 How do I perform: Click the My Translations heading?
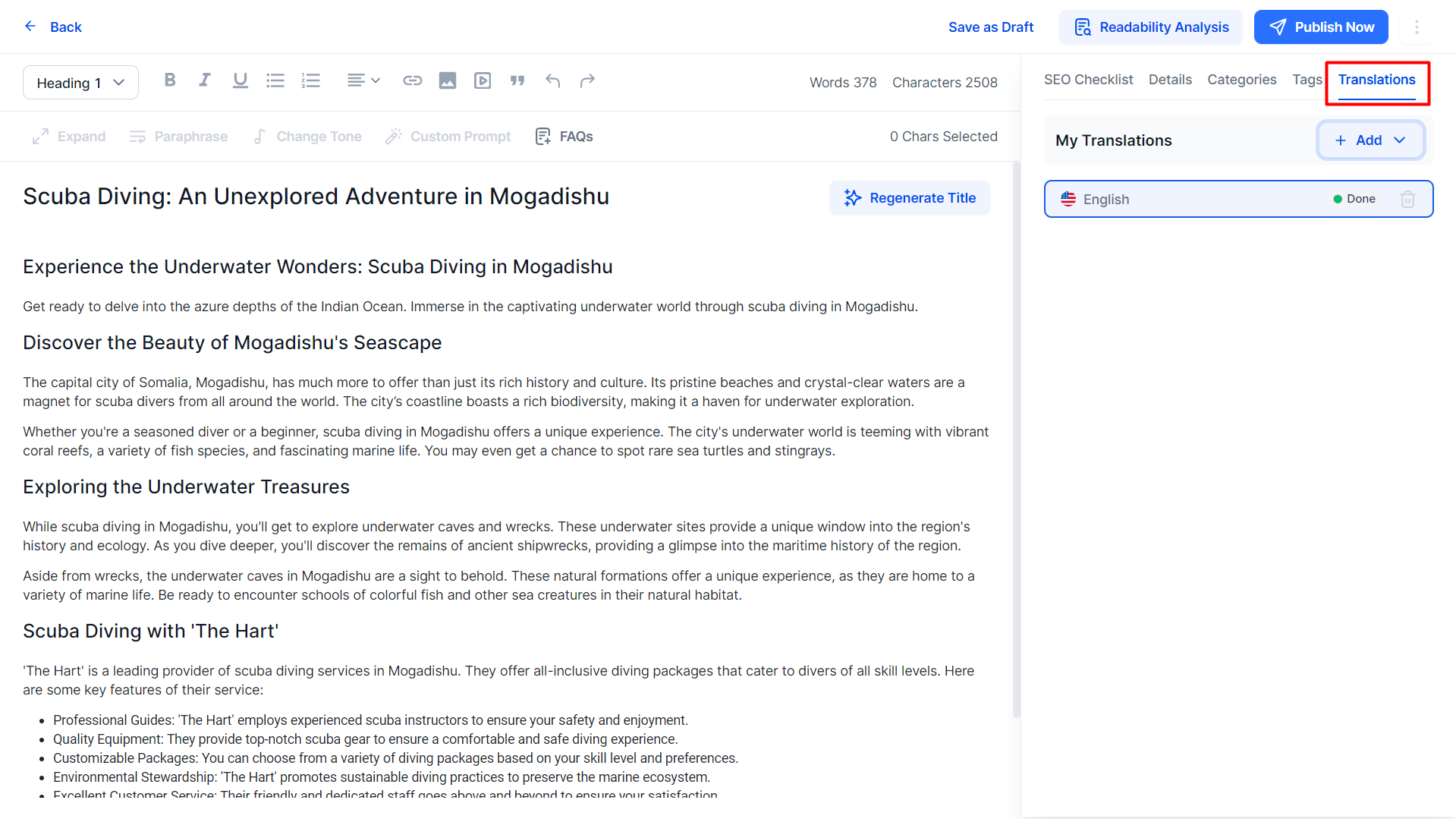pyautogui.click(x=1113, y=140)
